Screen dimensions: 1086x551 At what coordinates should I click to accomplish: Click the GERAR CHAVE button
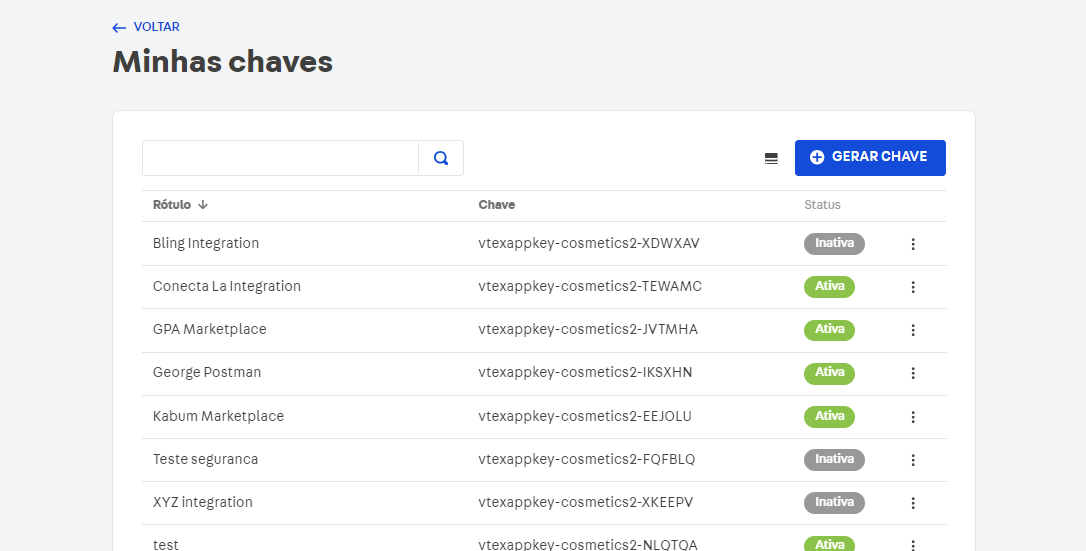click(870, 158)
